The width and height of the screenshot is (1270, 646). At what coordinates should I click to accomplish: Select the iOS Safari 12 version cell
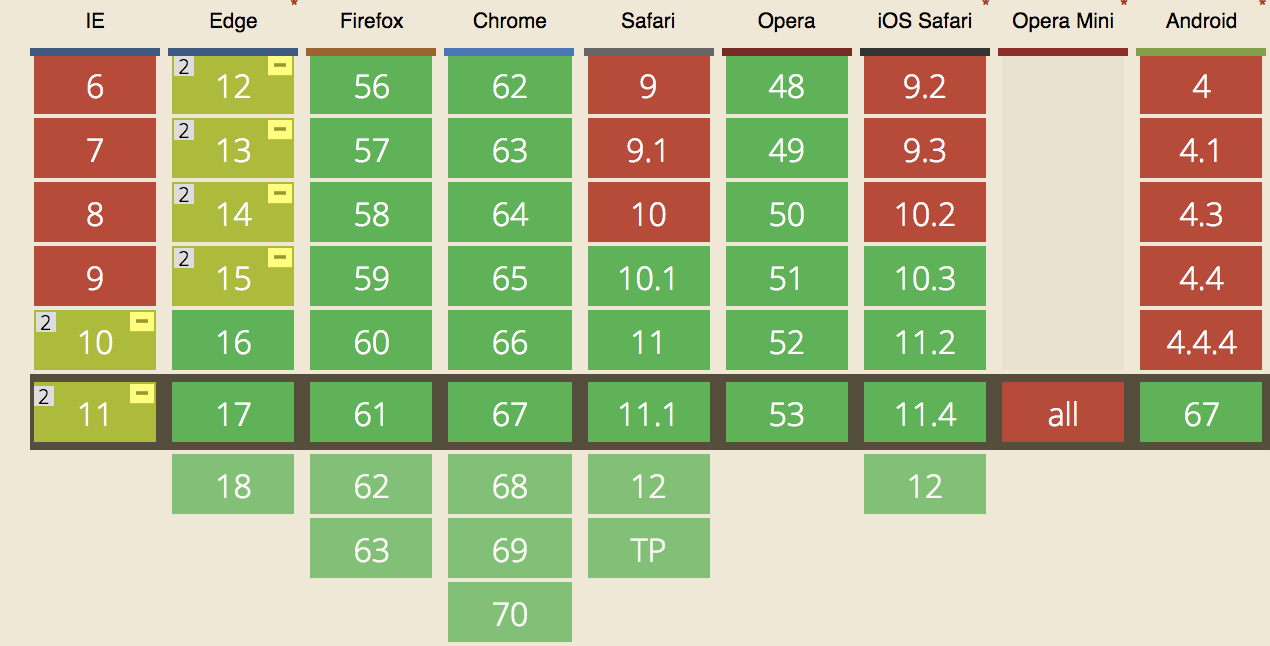925,485
